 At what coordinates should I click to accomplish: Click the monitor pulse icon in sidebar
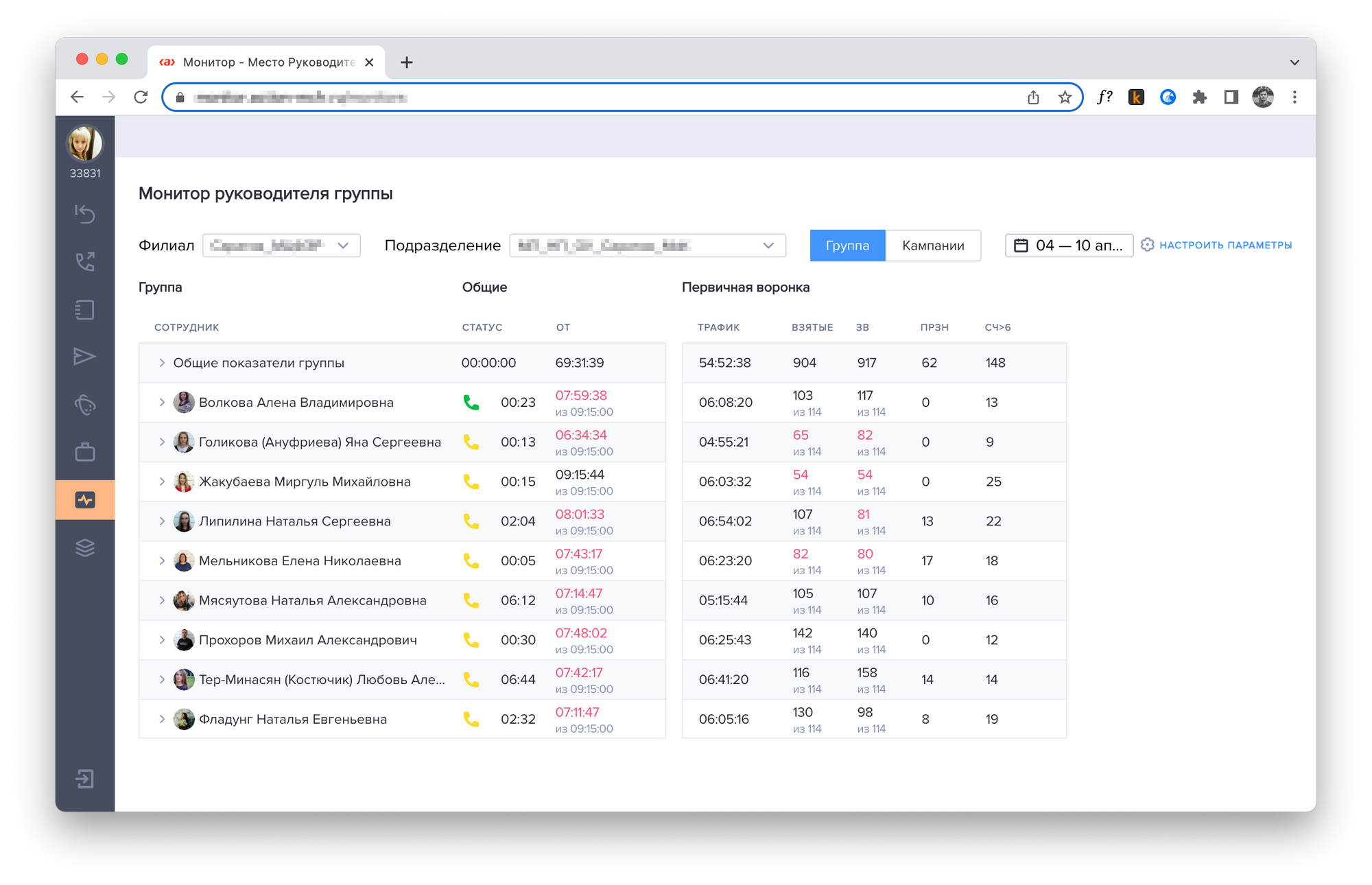pyautogui.click(x=85, y=500)
